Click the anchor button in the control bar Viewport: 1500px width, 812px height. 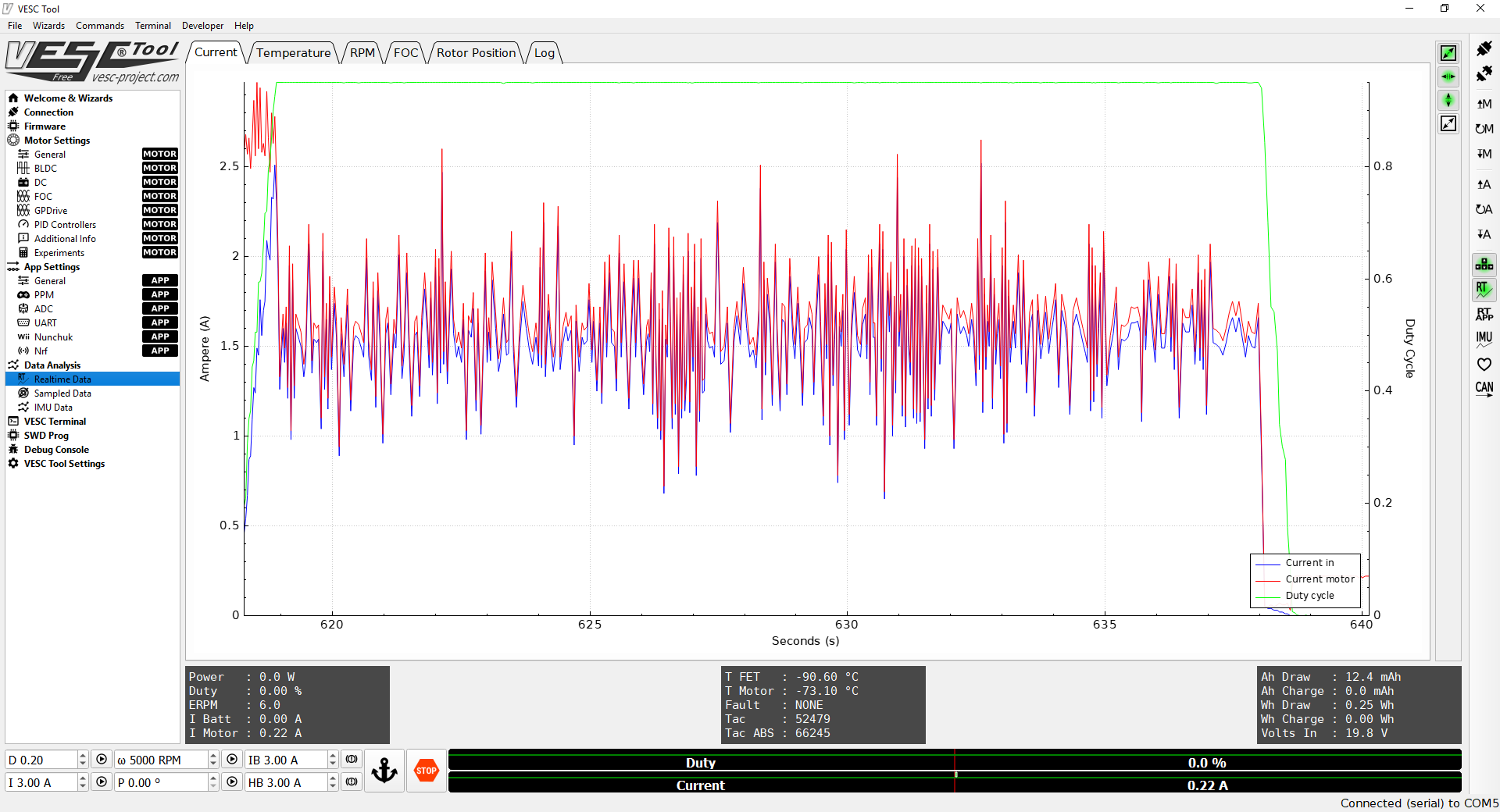tap(384, 771)
